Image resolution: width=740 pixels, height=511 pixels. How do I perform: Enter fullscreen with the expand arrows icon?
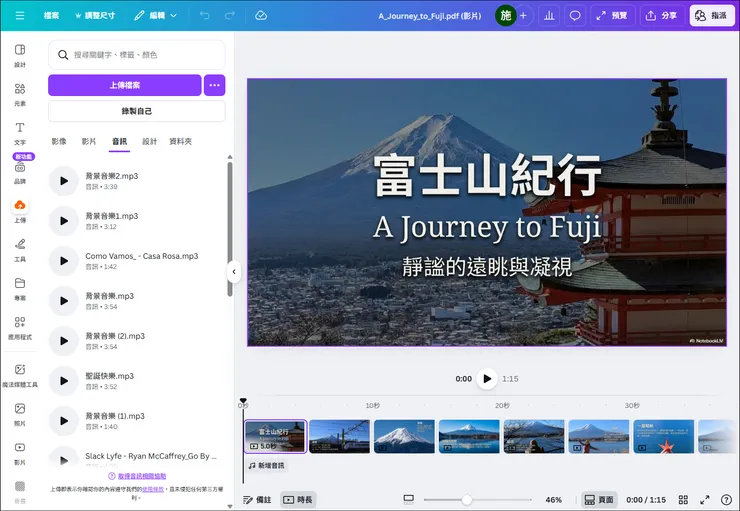click(x=705, y=500)
